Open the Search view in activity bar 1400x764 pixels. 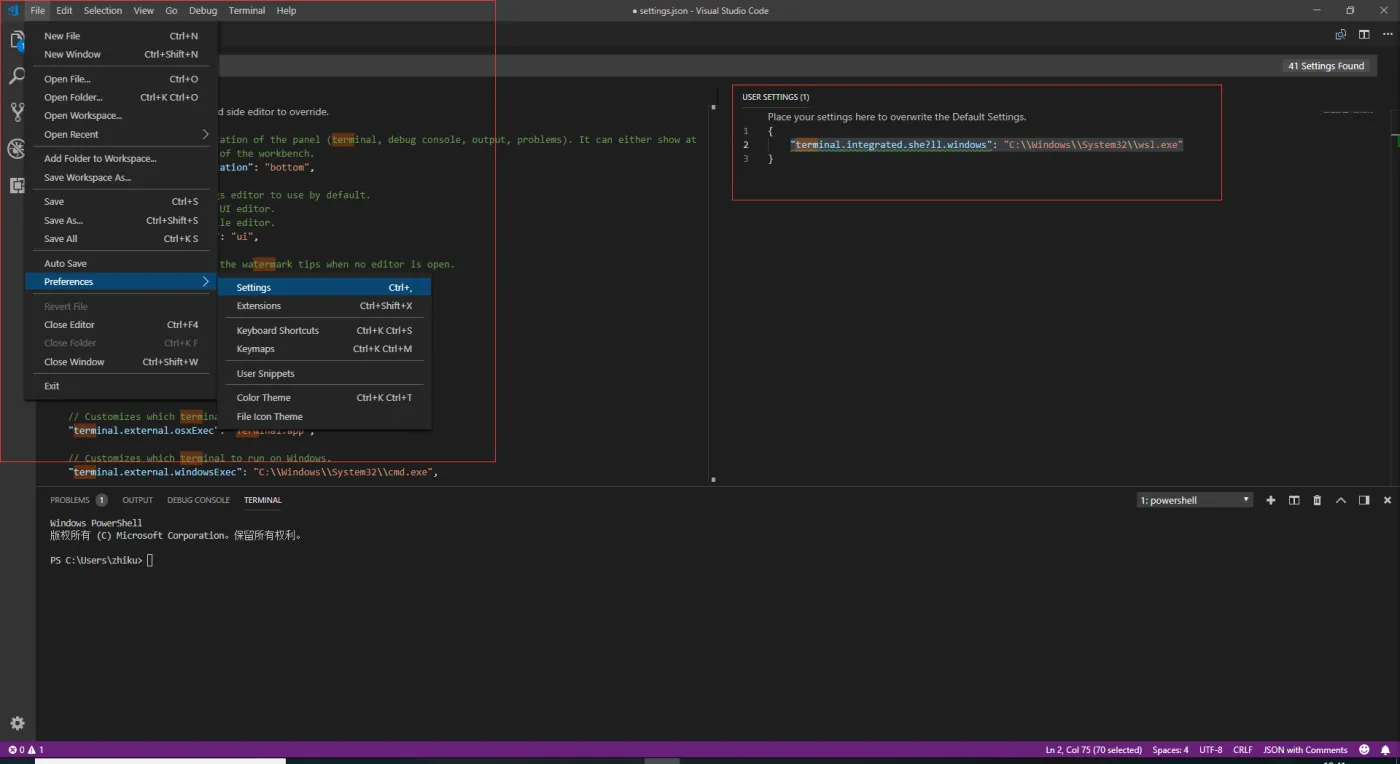point(17,76)
